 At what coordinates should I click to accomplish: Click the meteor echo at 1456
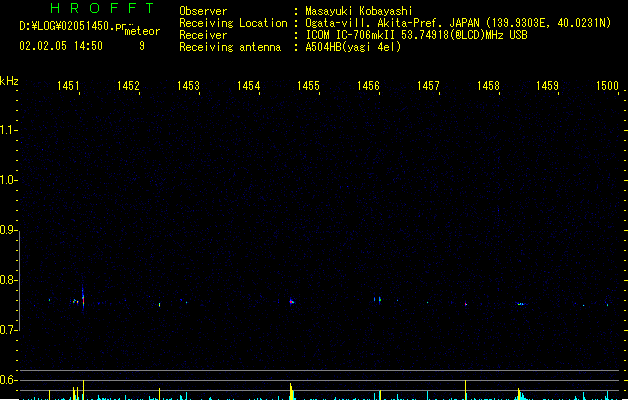(379, 299)
